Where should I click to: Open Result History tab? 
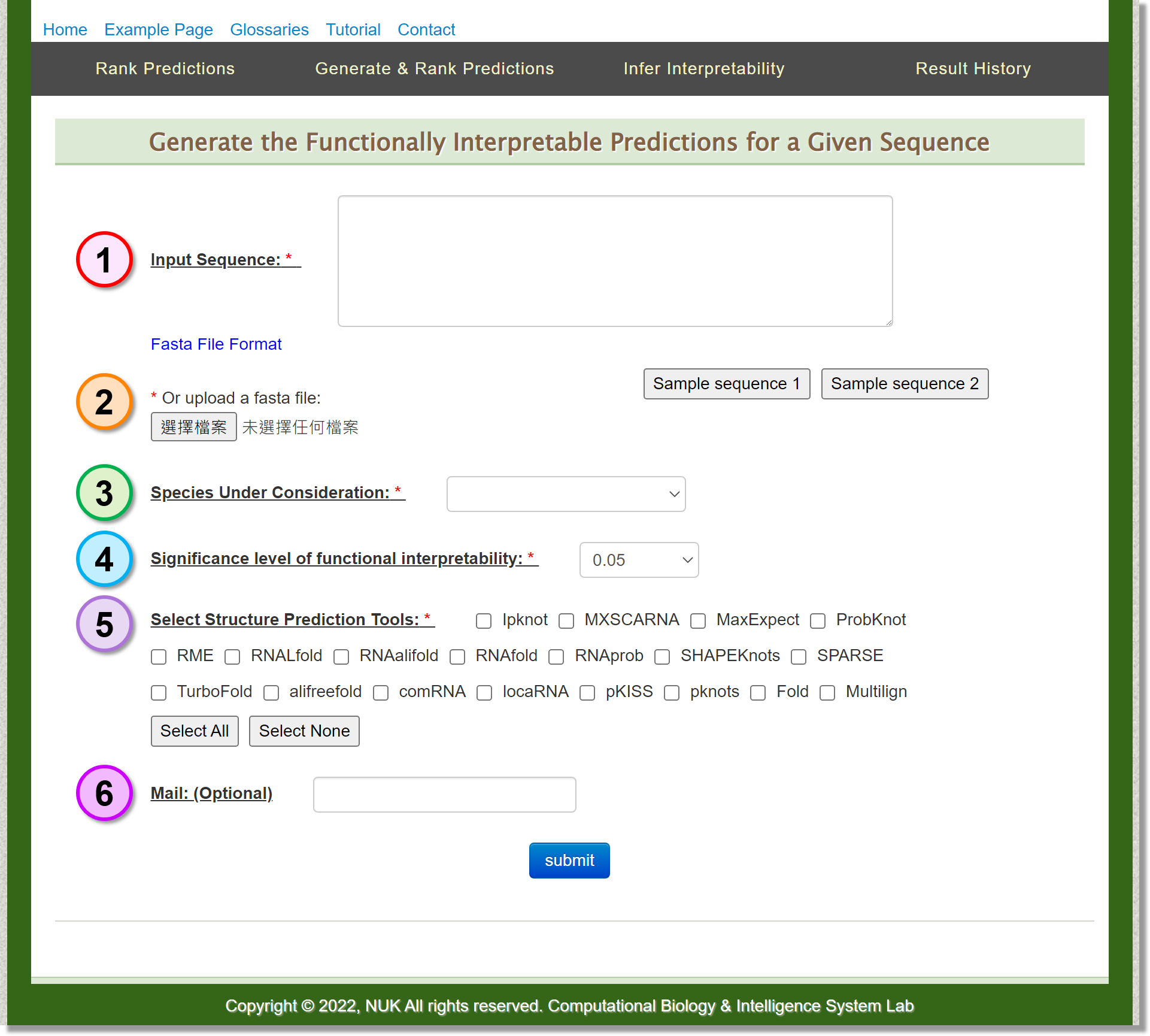point(973,69)
